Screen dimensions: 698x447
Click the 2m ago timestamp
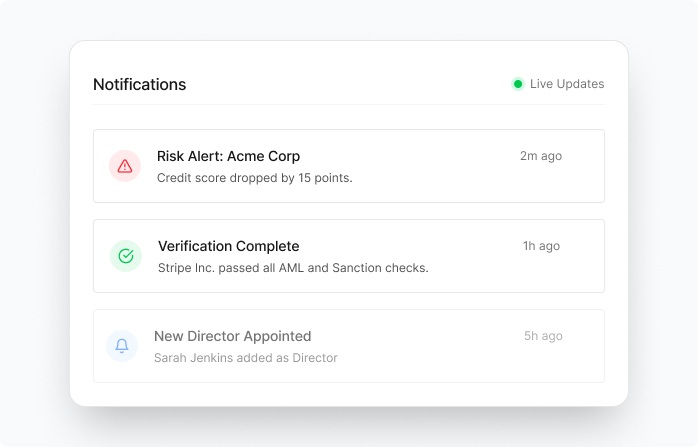click(x=540, y=156)
